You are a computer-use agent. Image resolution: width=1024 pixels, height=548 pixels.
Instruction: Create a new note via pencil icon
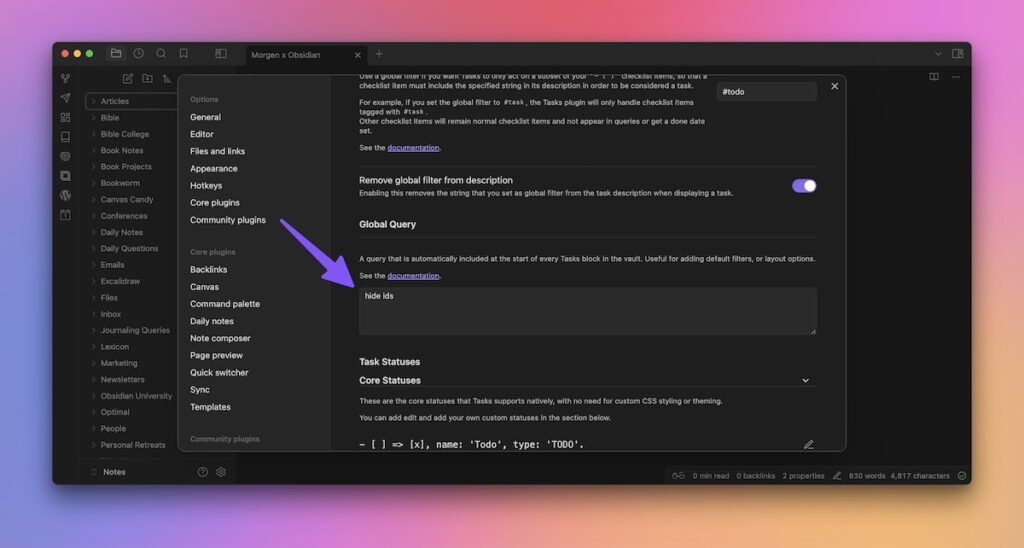[128, 78]
